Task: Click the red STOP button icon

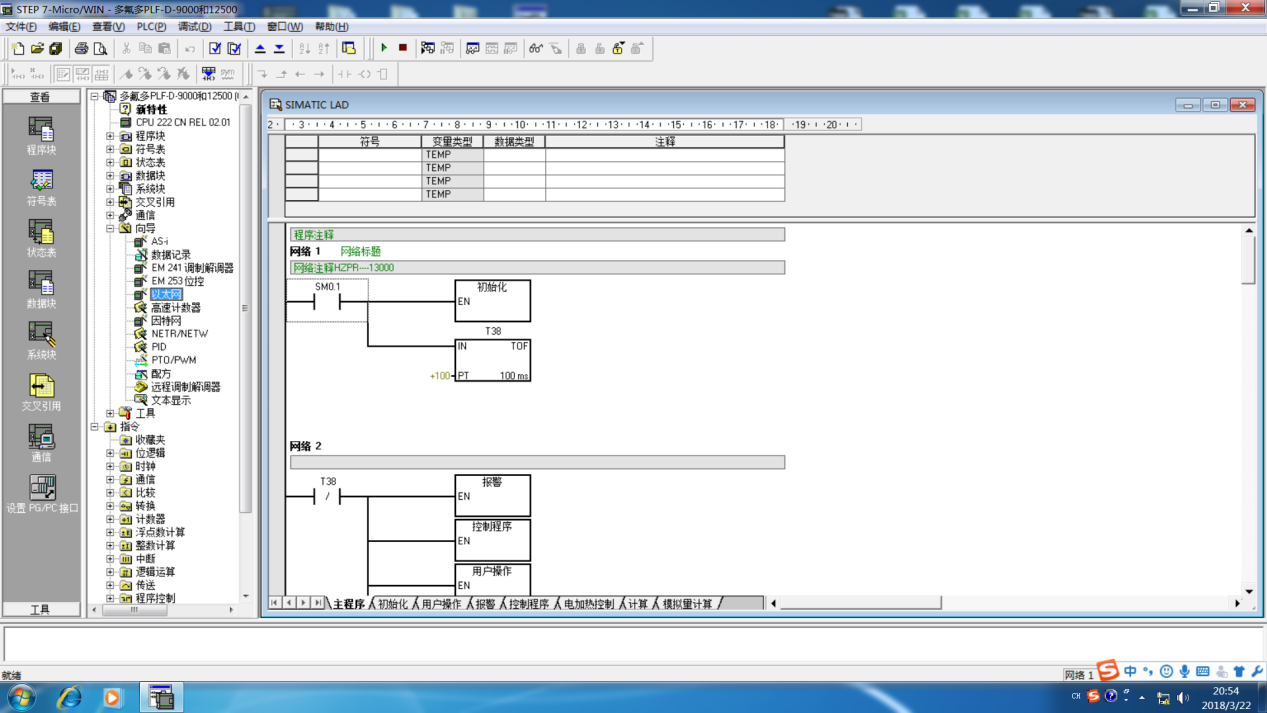Action: (x=403, y=48)
